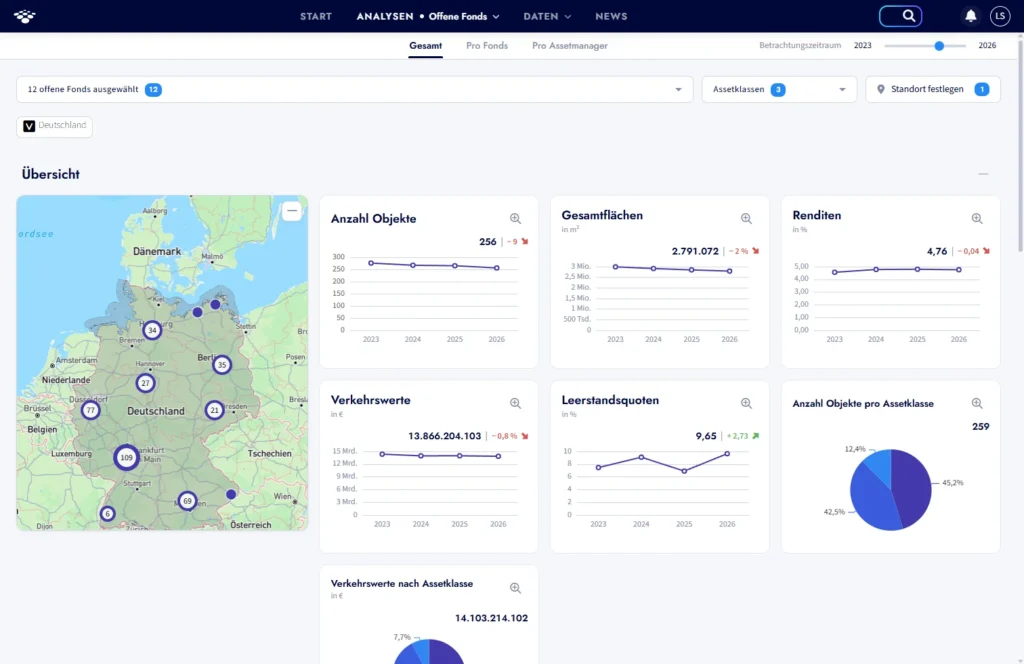The width and height of the screenshot is (1024, 664).
Task: Open NEWS in the top navigation
Action: (x=611, y=16)
